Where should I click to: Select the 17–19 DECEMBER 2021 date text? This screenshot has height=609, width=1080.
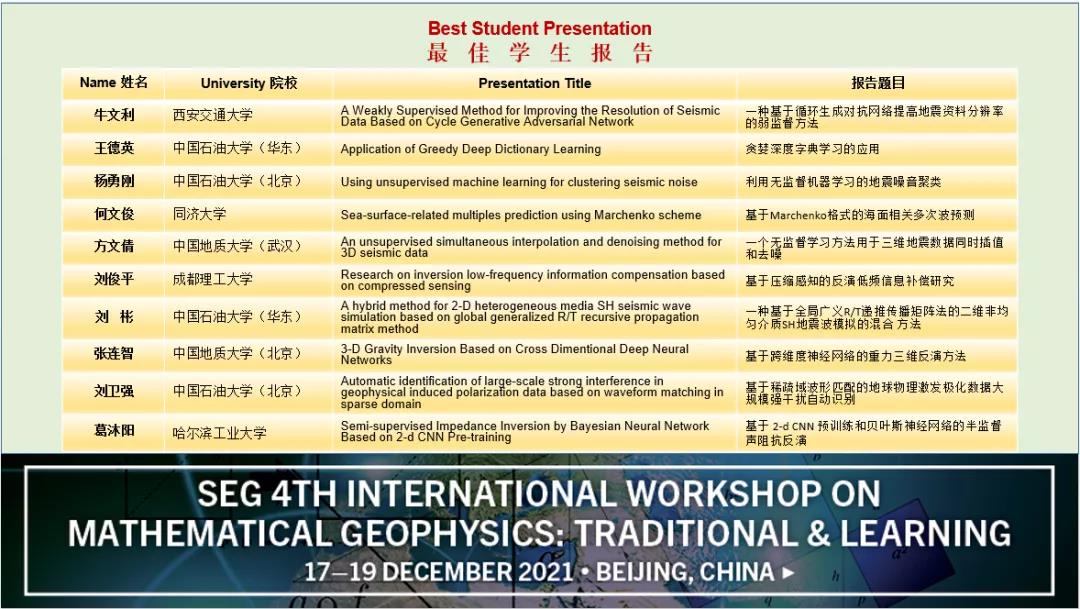tap(440, 573)
